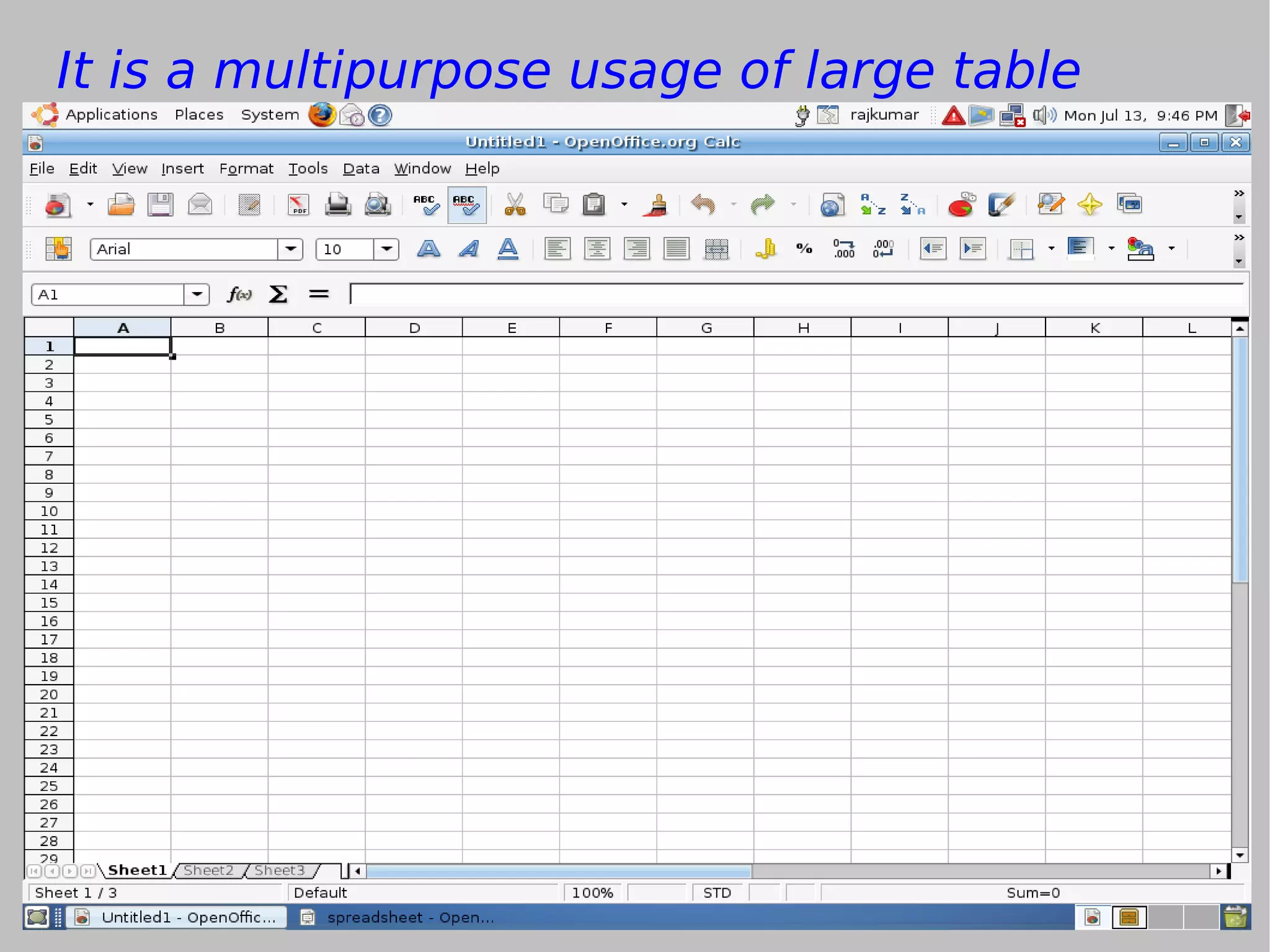This screenshot has height=952, width=1270.
Task: Expand the Name Box dropdown arrow
Action: pos(197,294)
